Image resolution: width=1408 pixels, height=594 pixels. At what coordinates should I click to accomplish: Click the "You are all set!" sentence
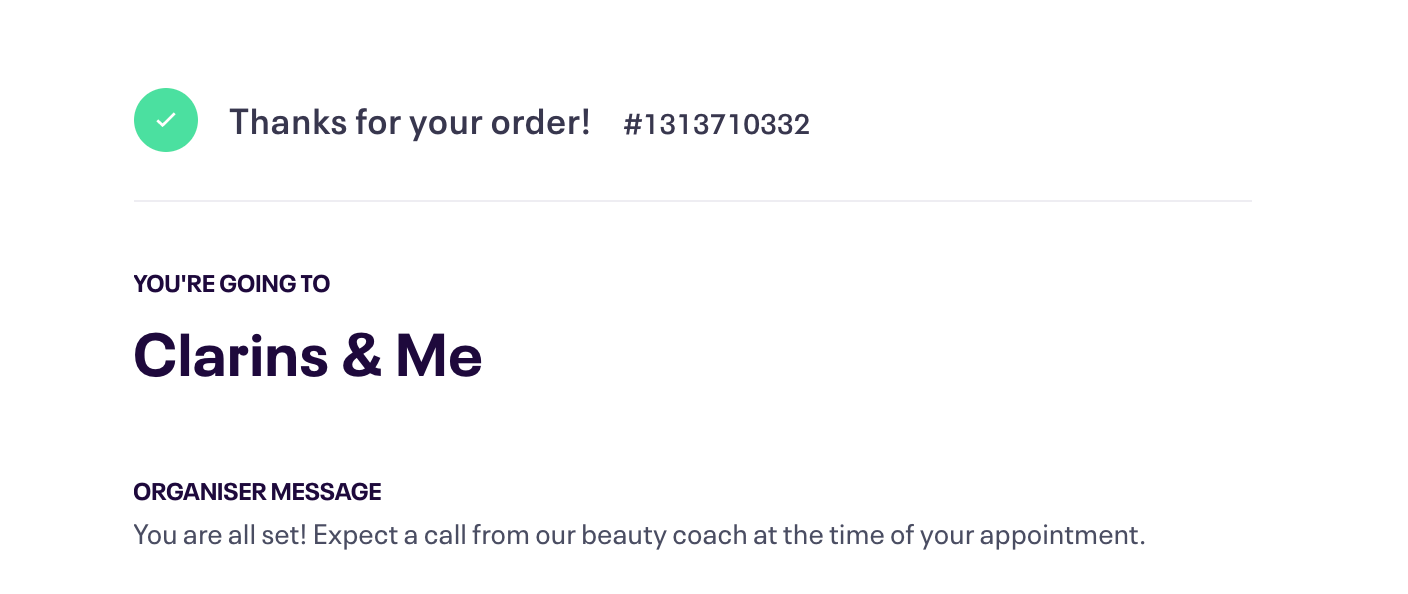[220, 535]
